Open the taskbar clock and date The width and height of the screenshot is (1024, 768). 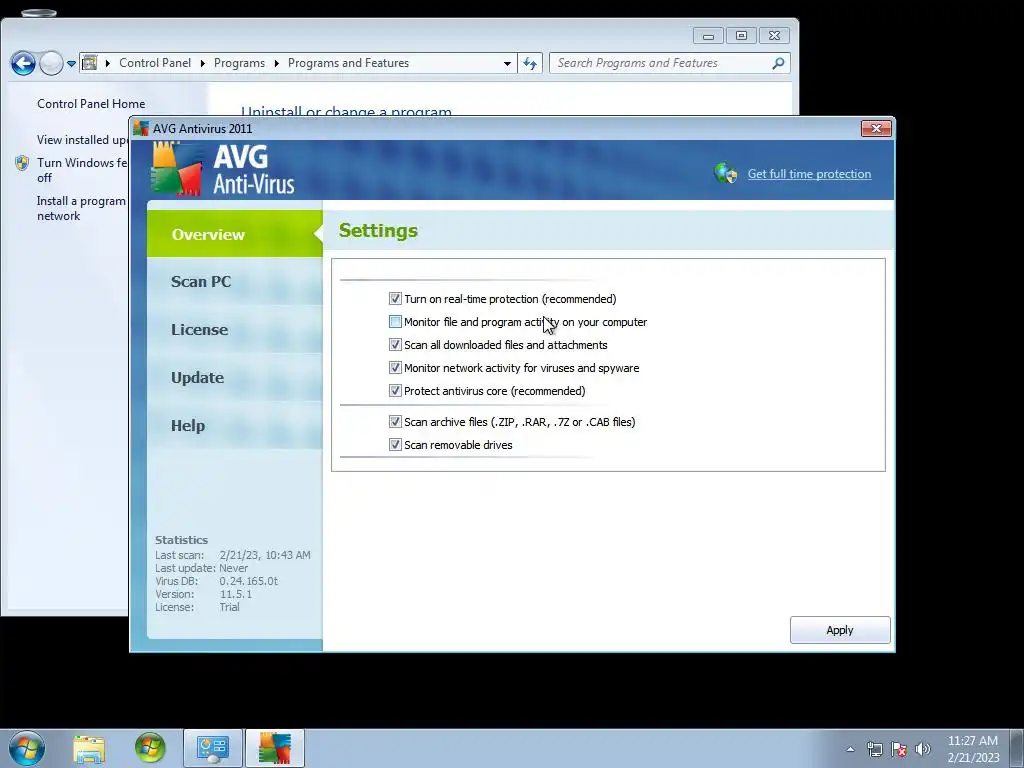click(973, 749)
